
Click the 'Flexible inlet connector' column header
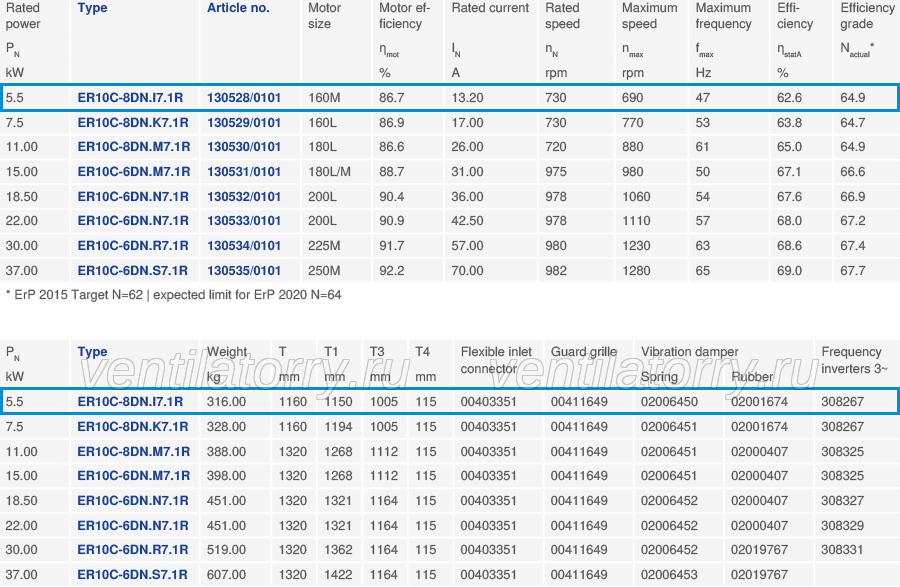pyautogui.click(x=496, y=360)
